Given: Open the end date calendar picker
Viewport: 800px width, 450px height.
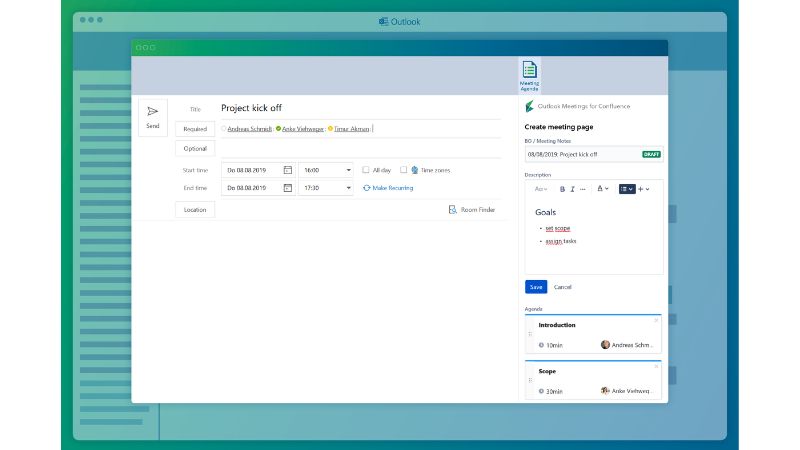Looking at the screenshot, I should pos(288,188).
